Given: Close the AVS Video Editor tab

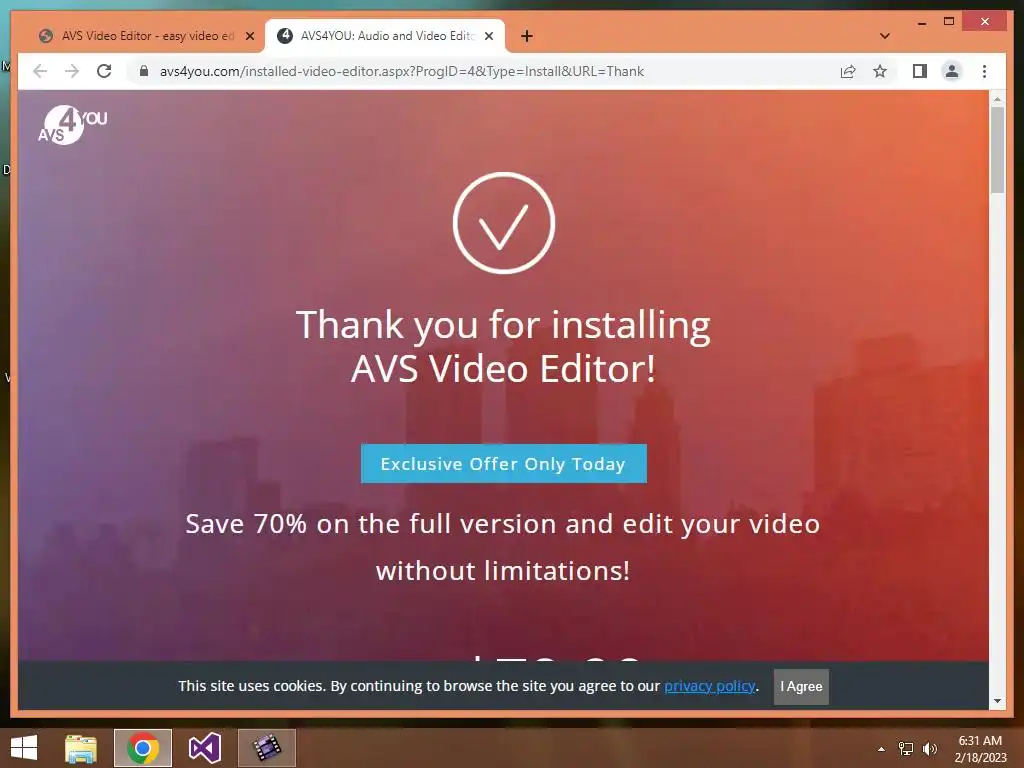Looking at the screenshot, I should [249, 36].
